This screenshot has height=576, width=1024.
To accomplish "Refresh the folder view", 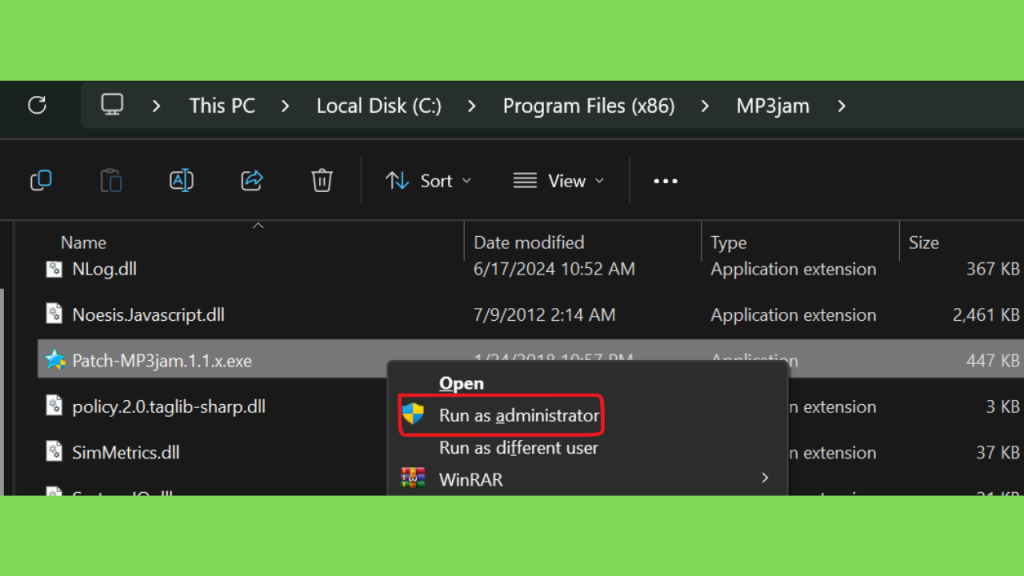I will tap(37, 105).
